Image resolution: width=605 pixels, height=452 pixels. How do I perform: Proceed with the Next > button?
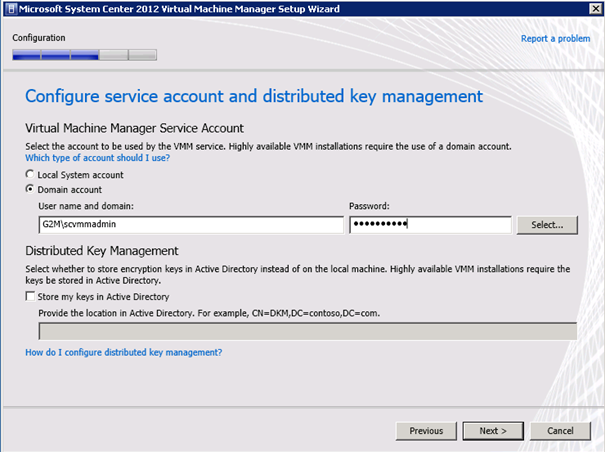493,431
